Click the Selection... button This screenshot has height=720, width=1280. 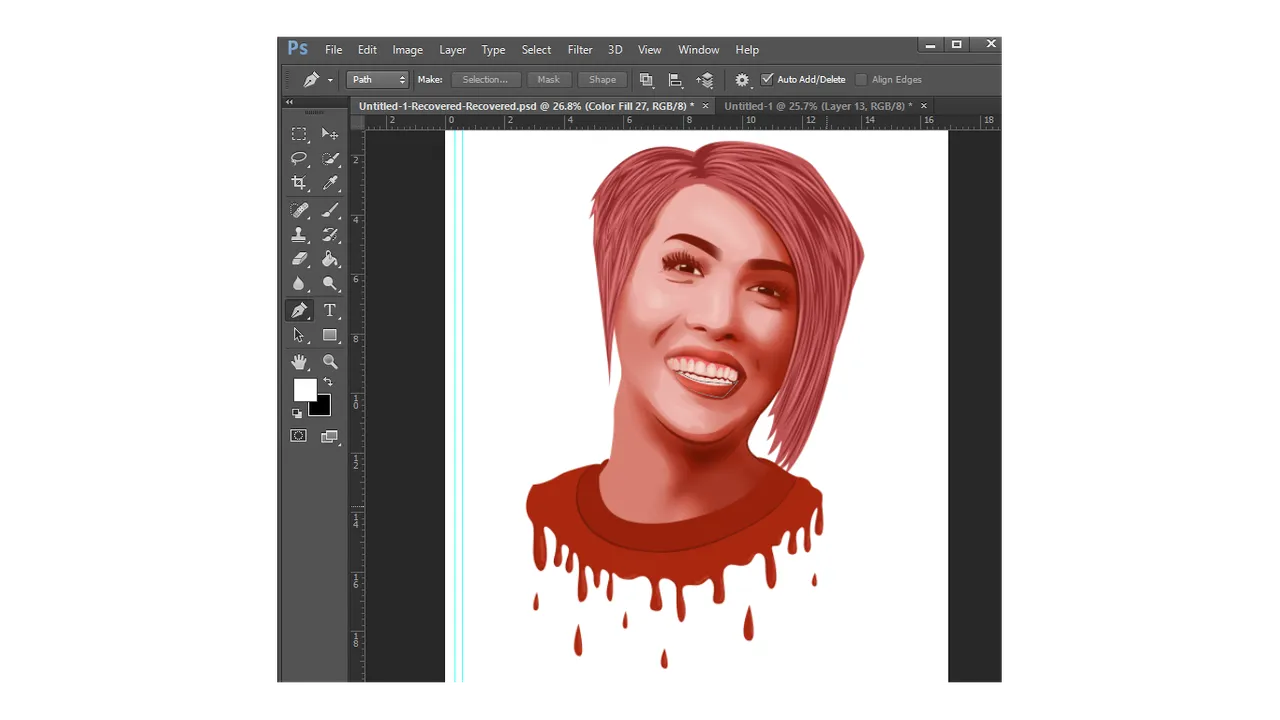[485, 80]
